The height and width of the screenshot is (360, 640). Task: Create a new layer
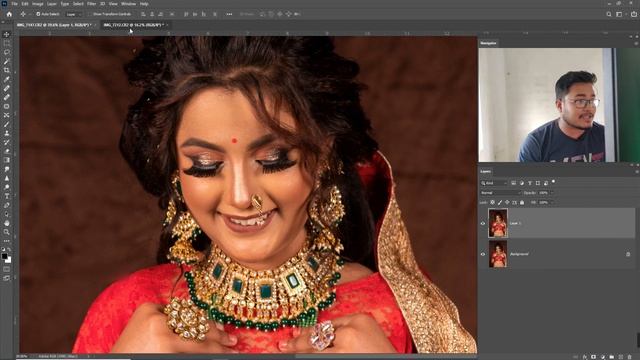(621, 357)
